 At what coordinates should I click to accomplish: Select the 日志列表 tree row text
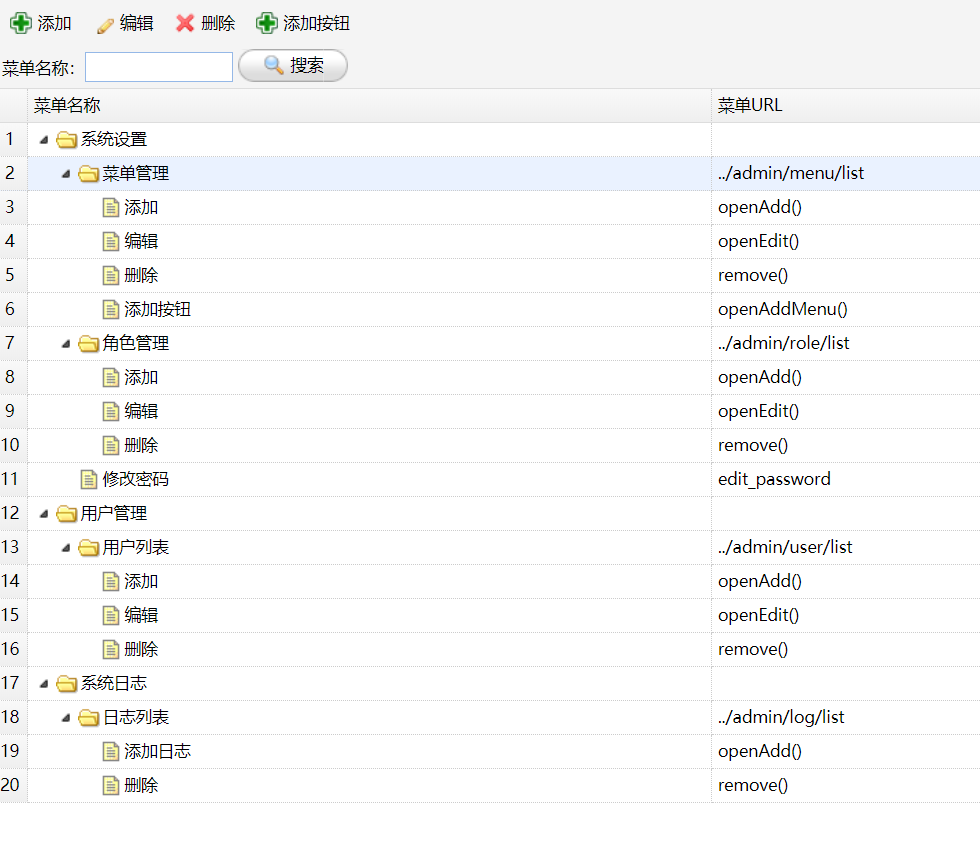pos(136,717)
